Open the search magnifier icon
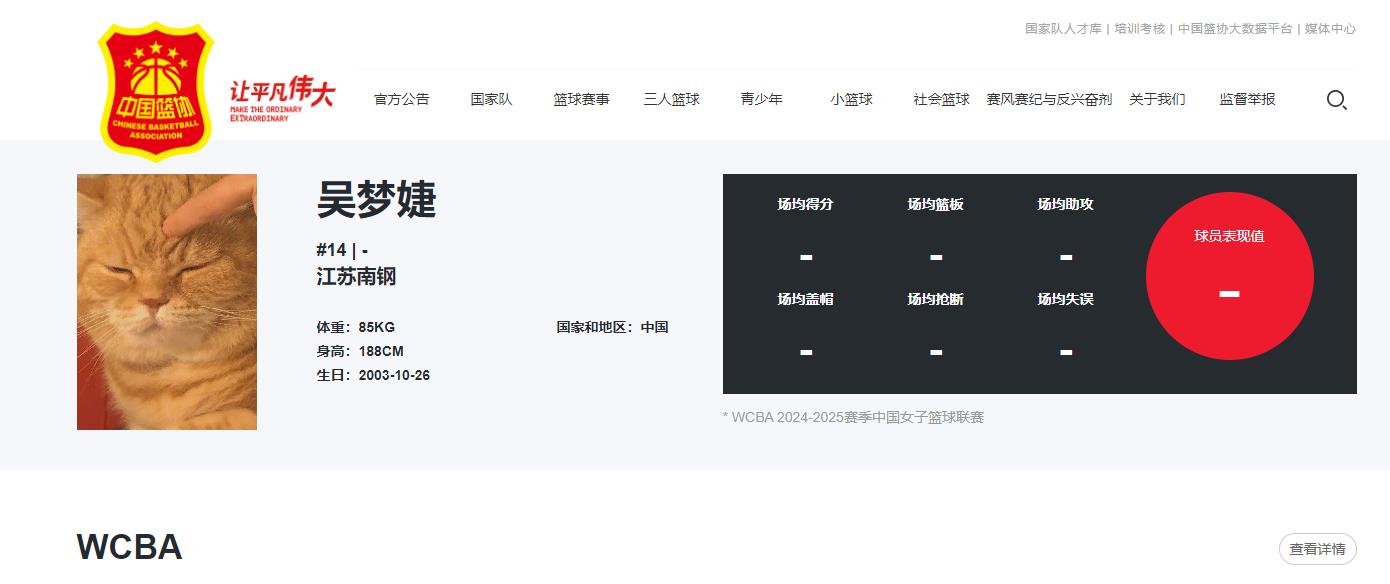1390x584 pixels. click(x=1336, y=99)
